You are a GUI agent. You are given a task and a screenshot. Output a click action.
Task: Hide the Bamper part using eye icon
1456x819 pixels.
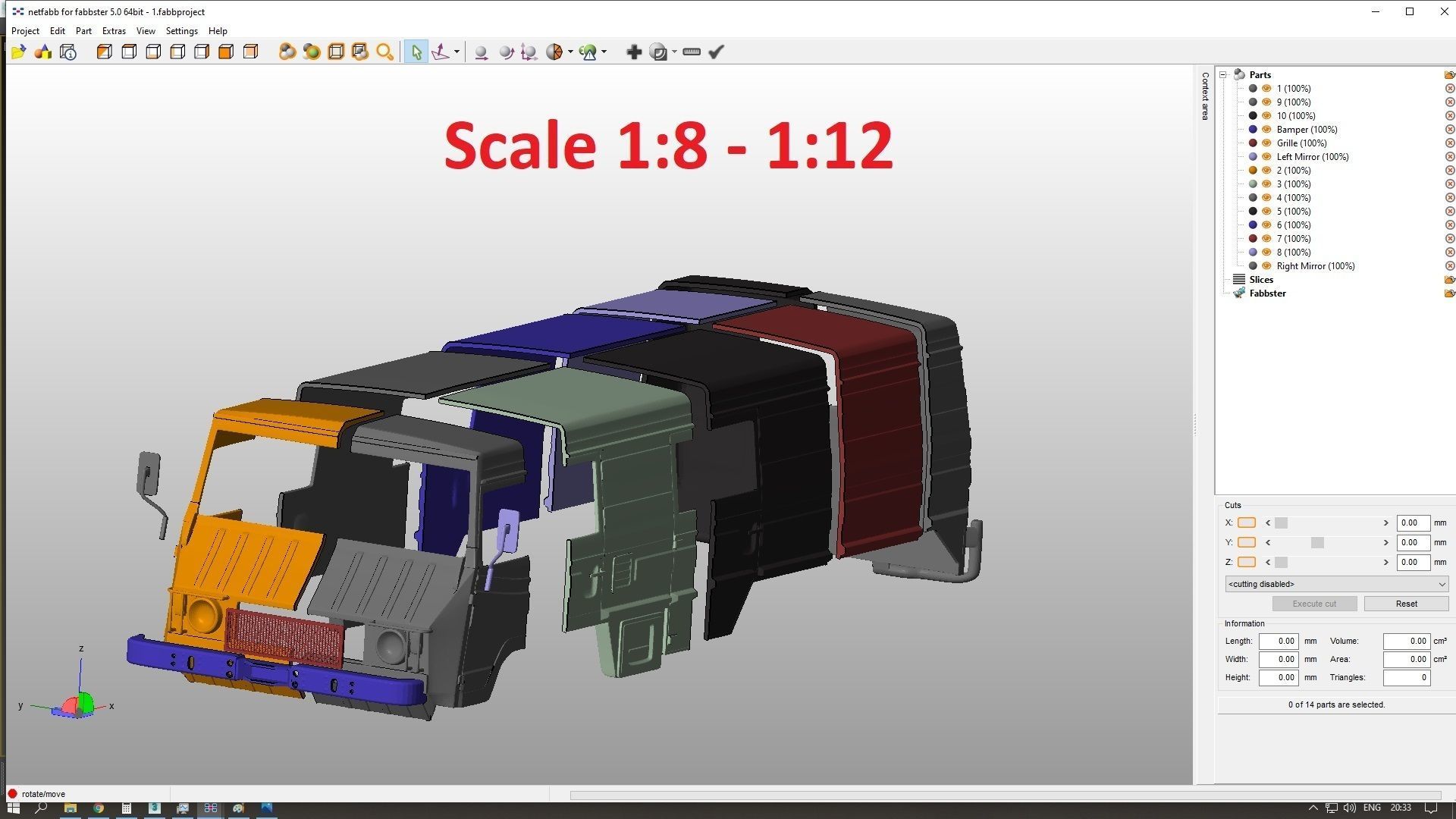(x=1266, y=130)
